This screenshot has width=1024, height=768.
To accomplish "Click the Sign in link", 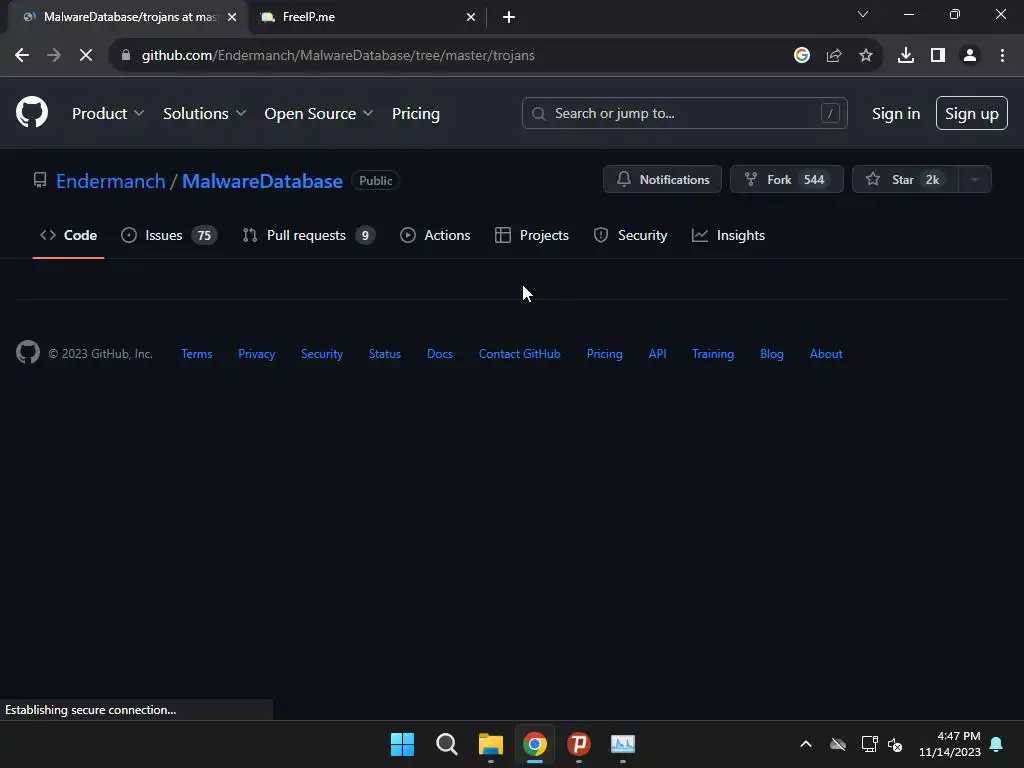I will click(x=895, y=114).
